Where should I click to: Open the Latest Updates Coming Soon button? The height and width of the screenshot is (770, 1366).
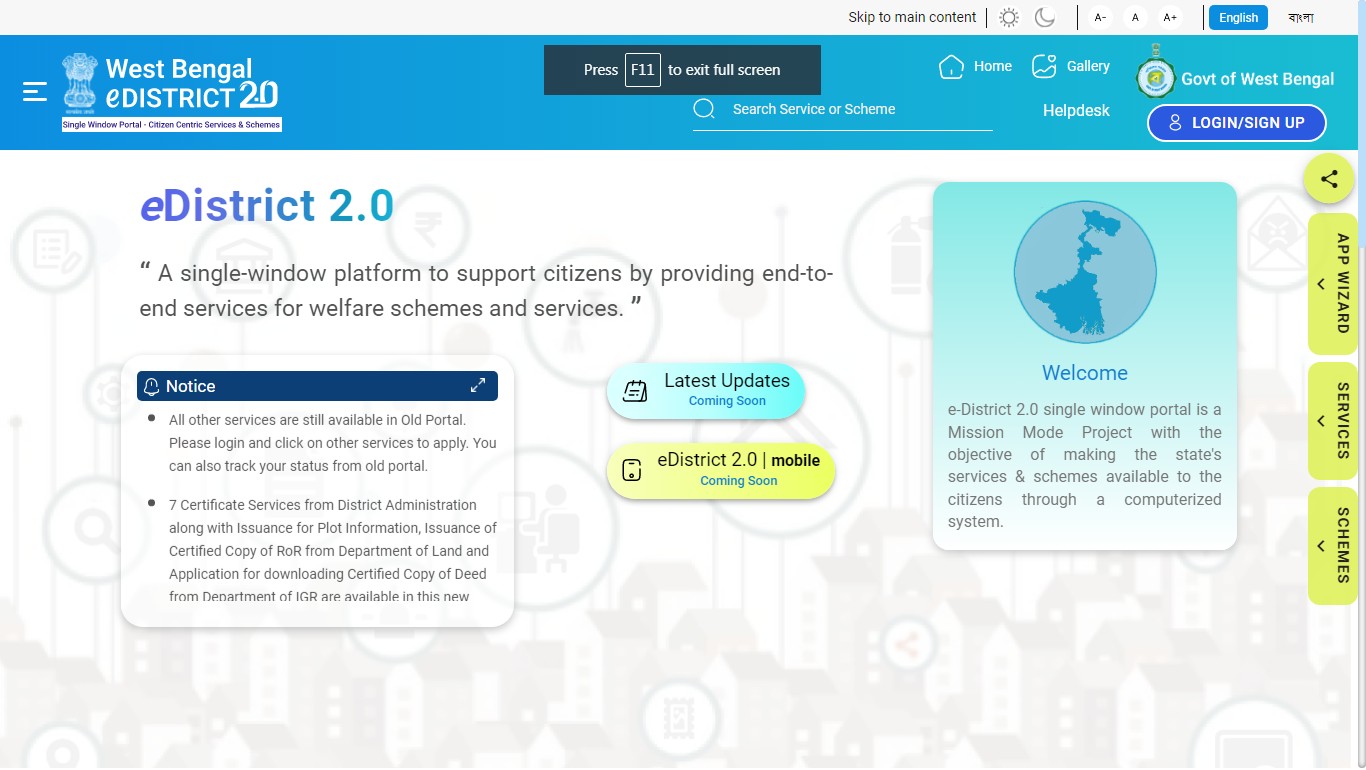(x=706, y=391)
